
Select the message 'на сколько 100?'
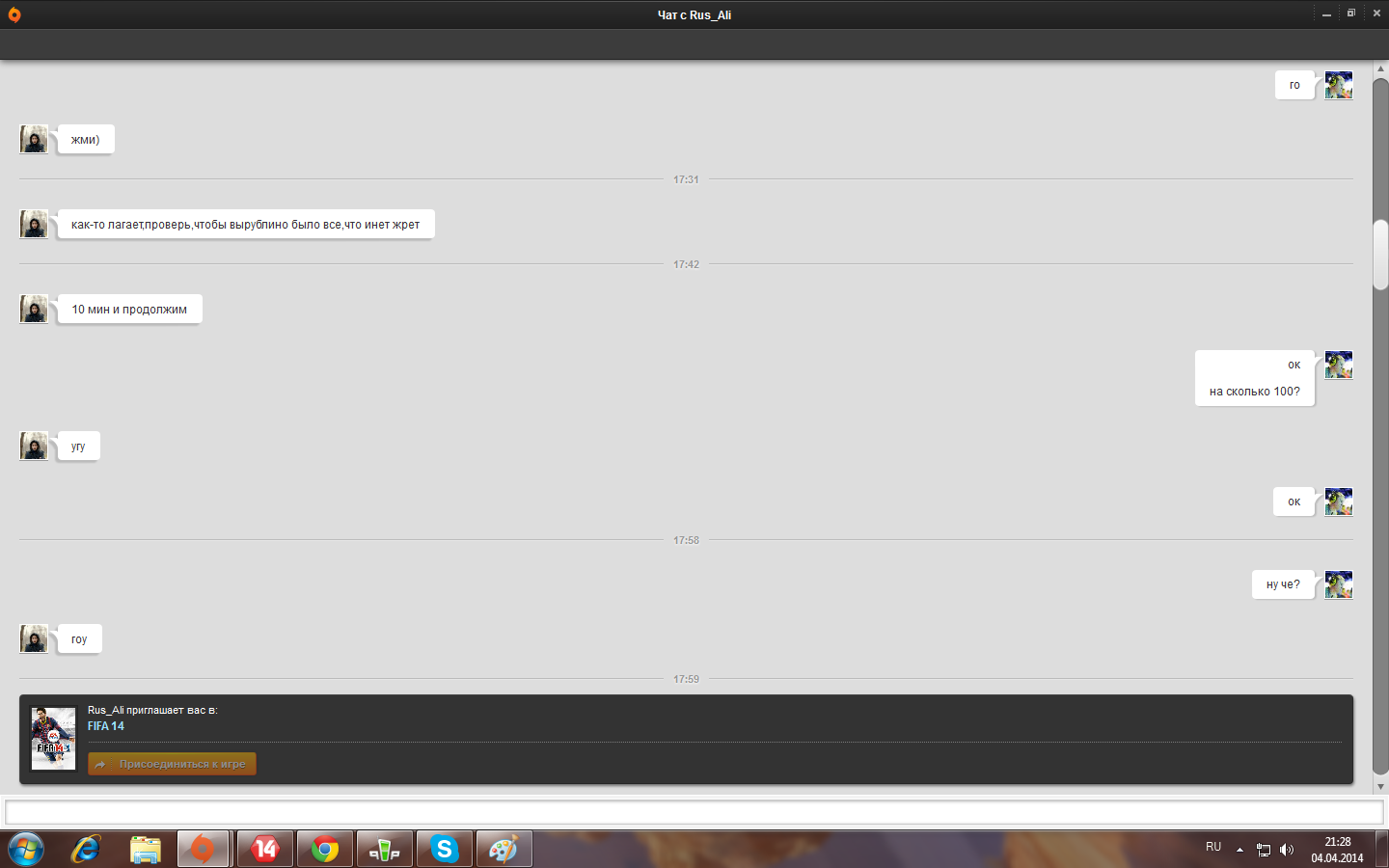click(x=1255, y=392)
